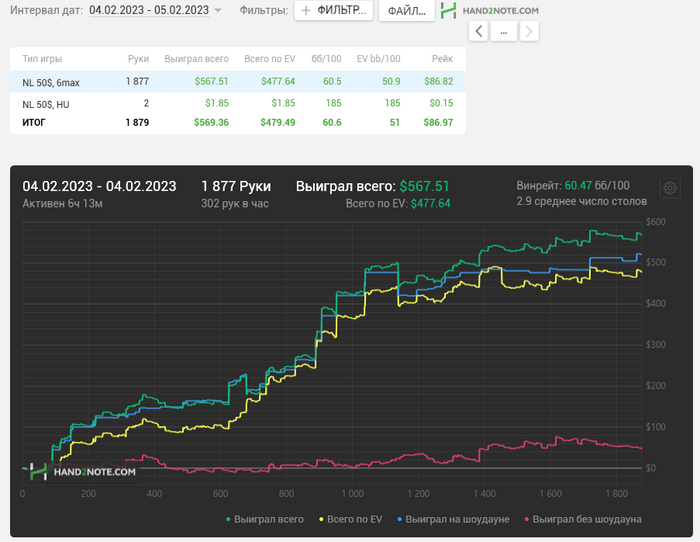
Task: Click the chart's Всего по EV $477.64 text
Action: (x=398, y=204)
